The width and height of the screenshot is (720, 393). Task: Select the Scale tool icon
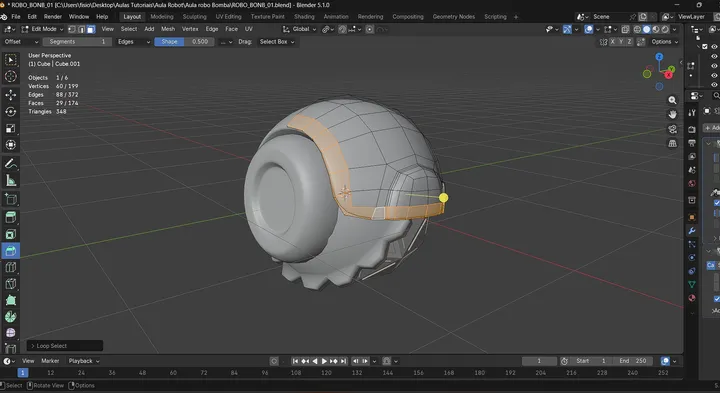11,128
